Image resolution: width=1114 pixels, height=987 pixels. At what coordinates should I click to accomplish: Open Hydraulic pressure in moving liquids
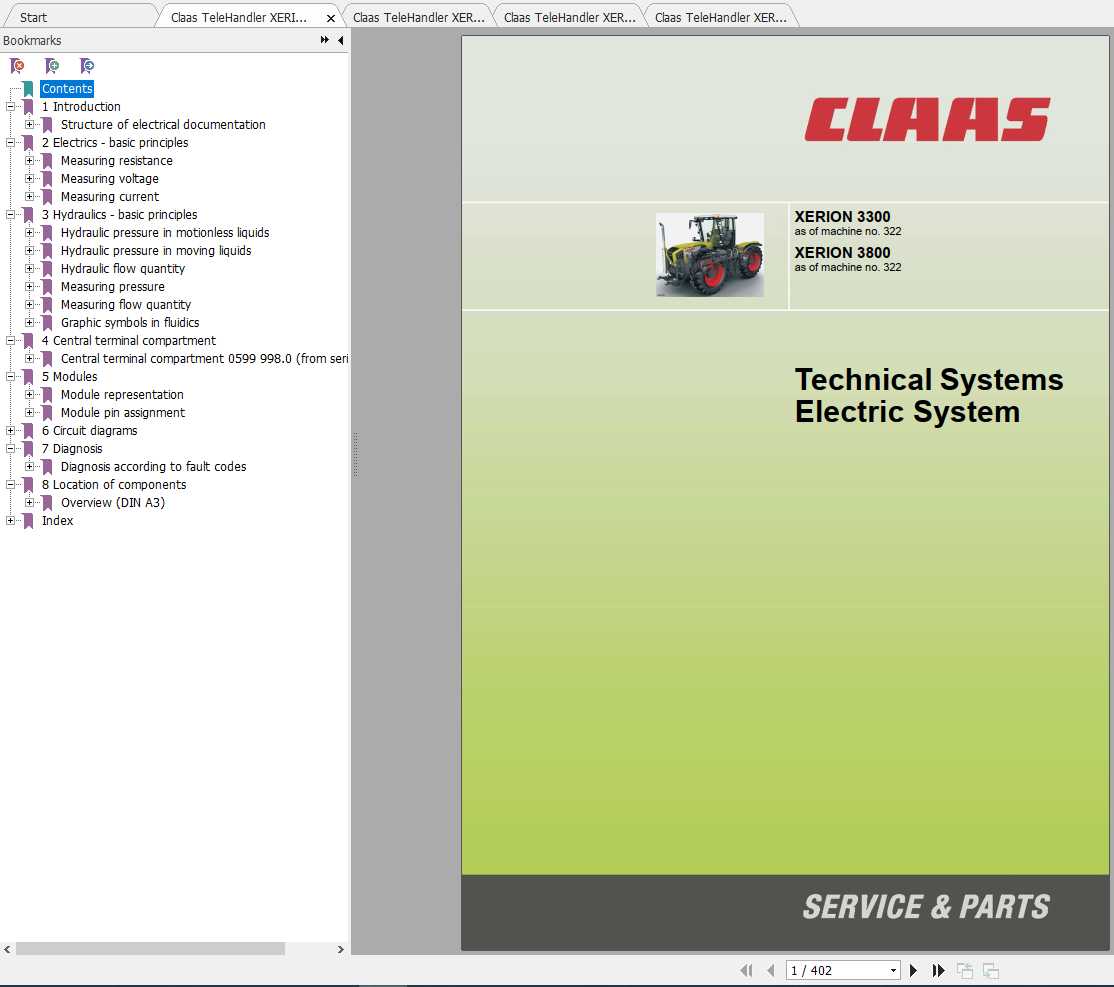pos(156,250)
